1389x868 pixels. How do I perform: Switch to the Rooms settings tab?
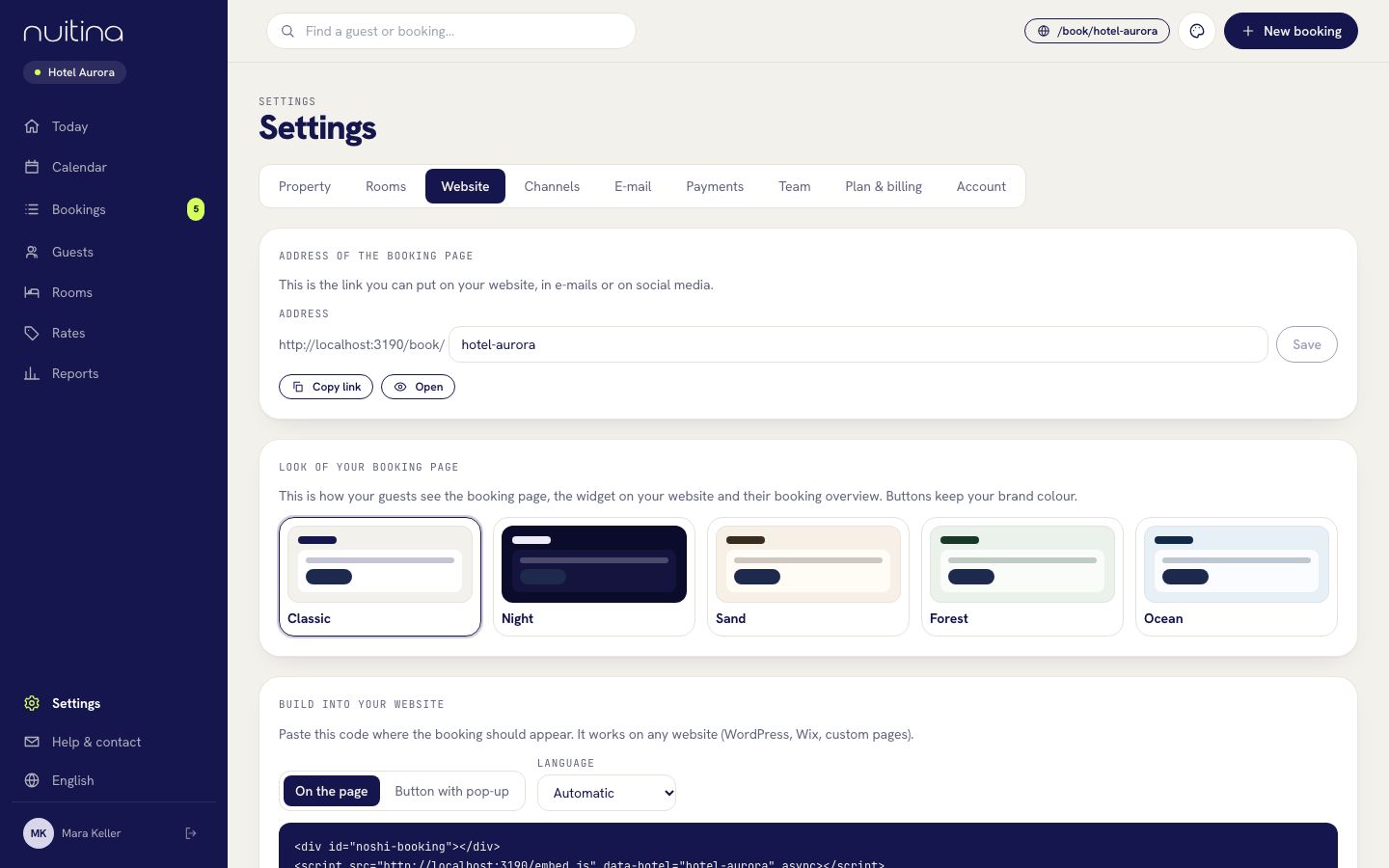tap(386, 186)
